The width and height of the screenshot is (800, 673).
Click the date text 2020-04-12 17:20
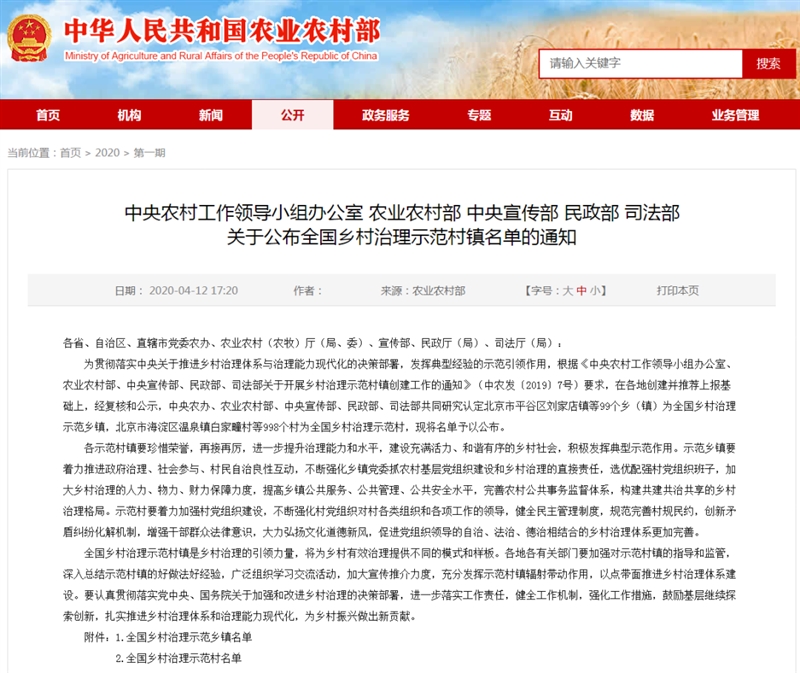(193, 291)
